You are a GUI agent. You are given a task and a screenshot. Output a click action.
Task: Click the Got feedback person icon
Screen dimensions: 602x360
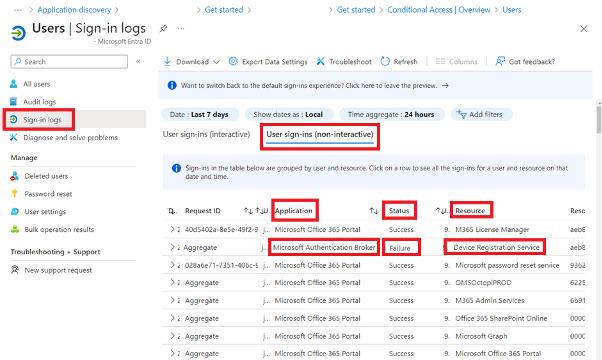(500, 61)
